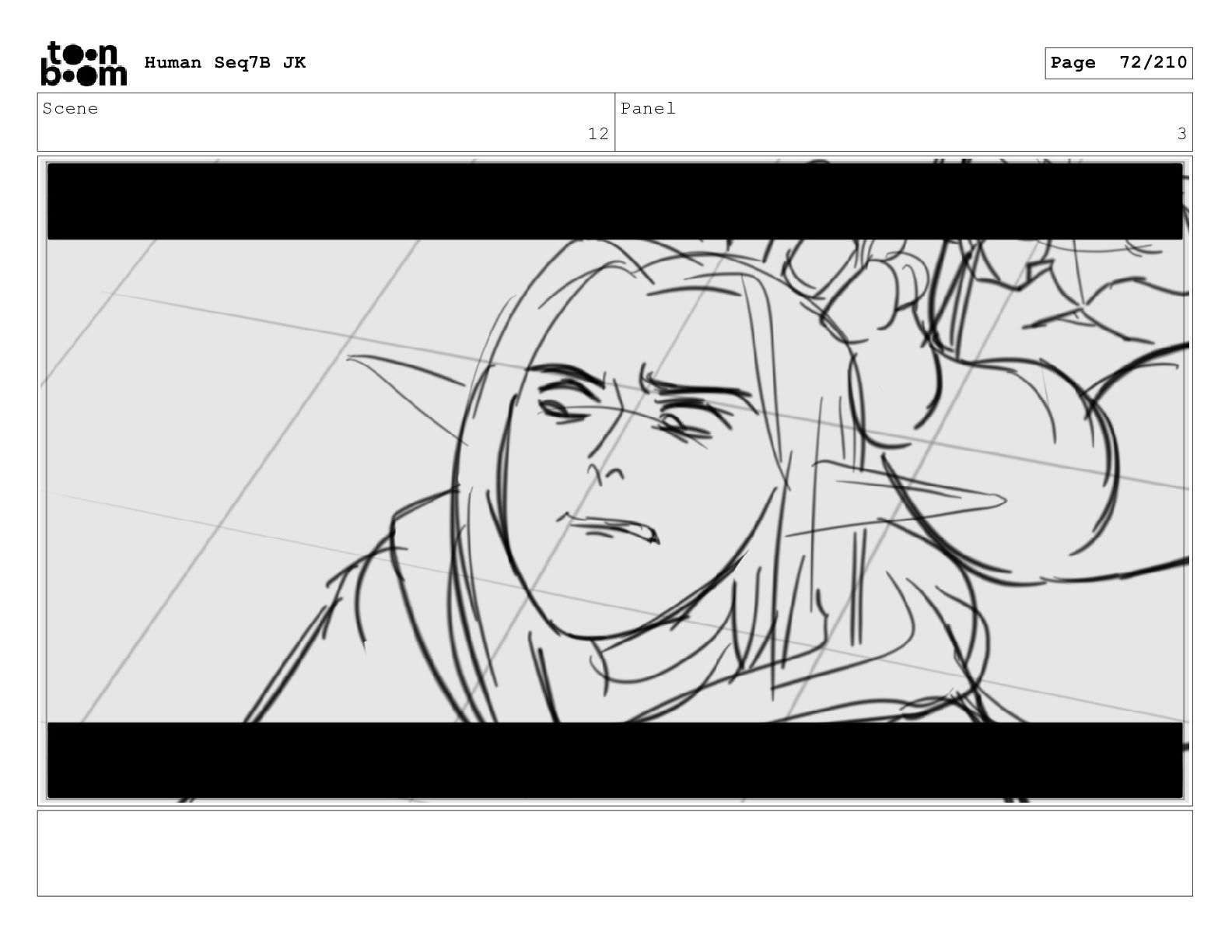Click the empty notes box below the panel
Viewport: 1232px width, 952px height.
tap(614, 853)
